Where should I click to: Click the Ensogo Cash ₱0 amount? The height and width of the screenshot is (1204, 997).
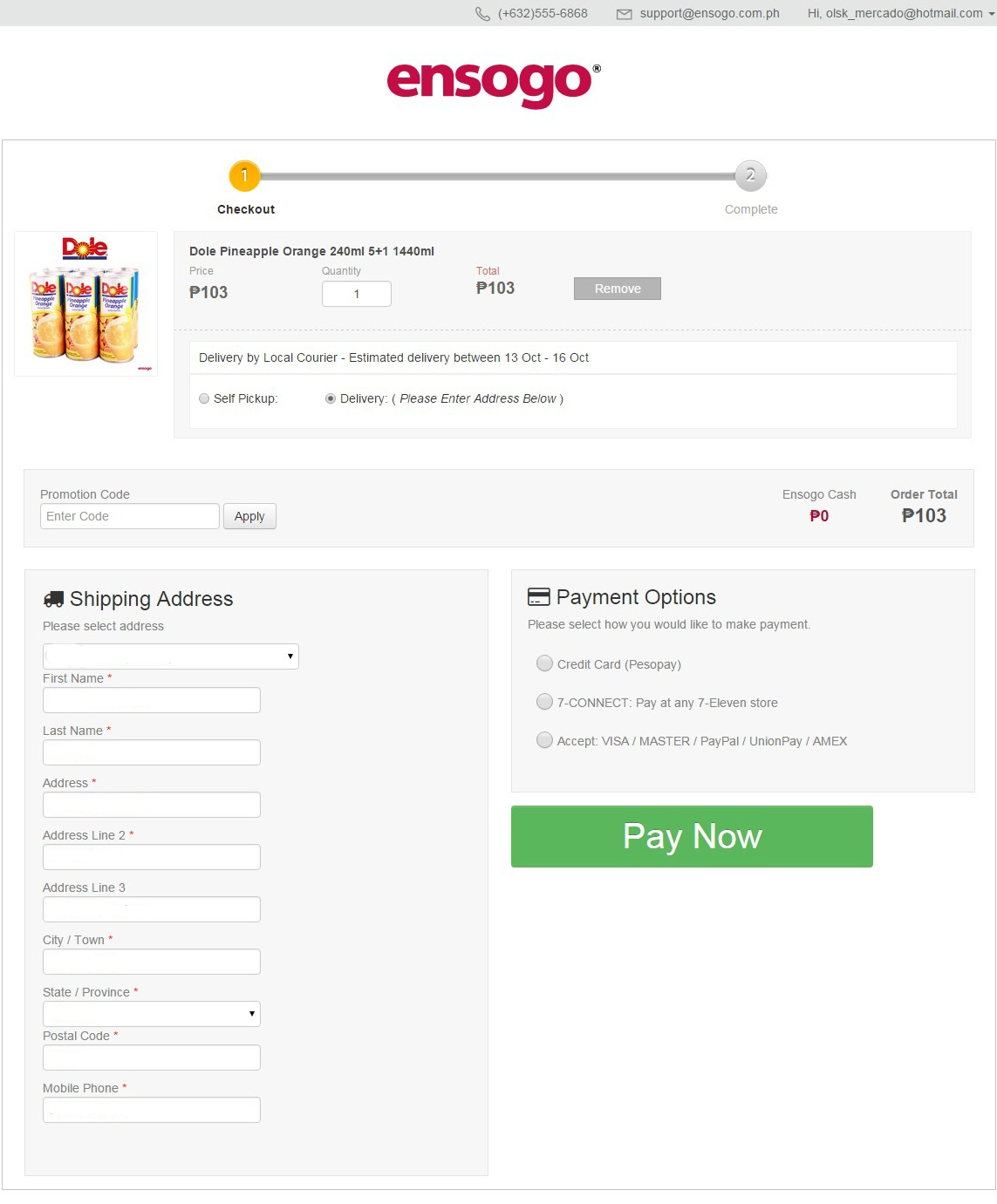(819, 516)
